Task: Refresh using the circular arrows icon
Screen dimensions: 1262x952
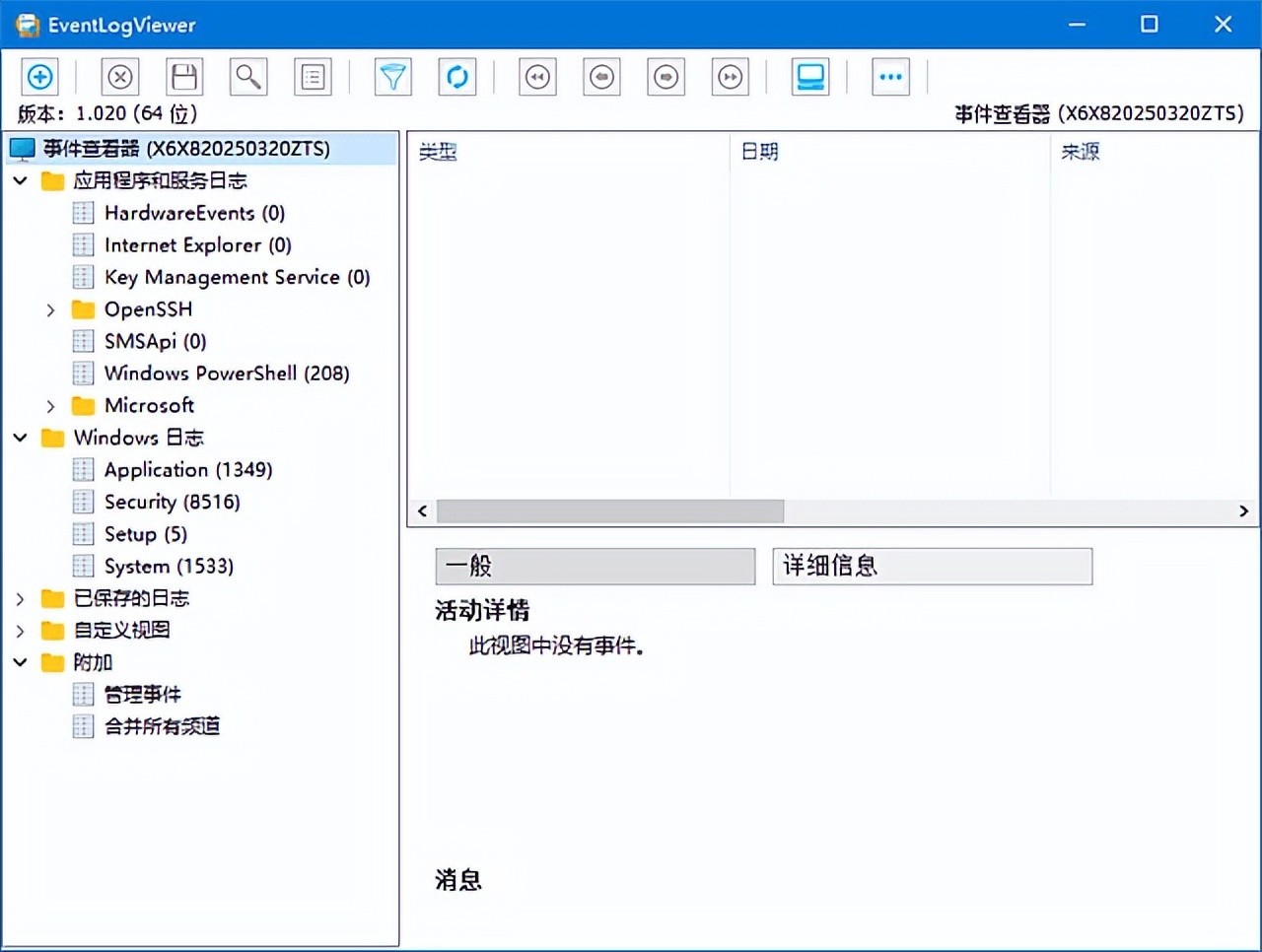Action: click(x=457, y=77)
